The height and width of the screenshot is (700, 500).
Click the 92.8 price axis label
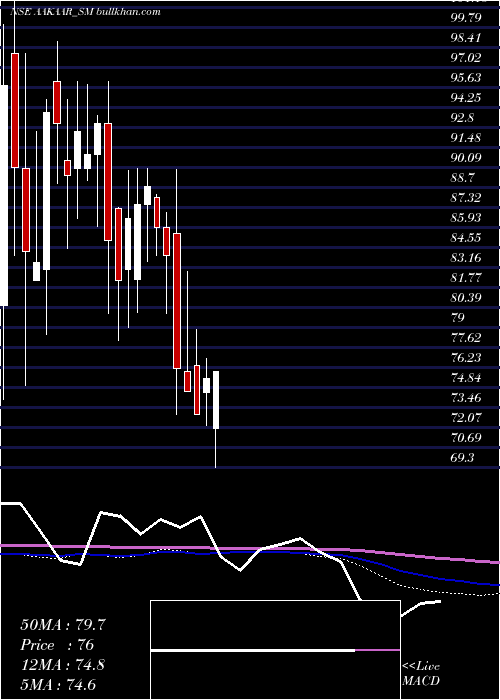click(462, 118)
